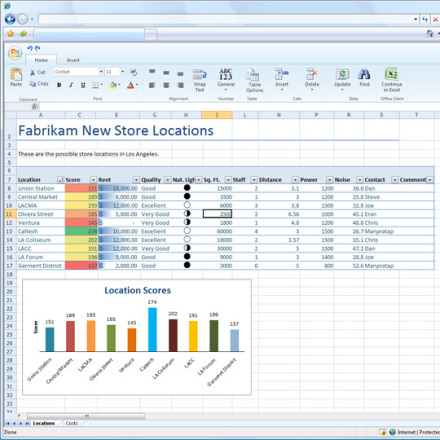
Task: Toggle underline formatting
Action: click(x=83, y=85)
